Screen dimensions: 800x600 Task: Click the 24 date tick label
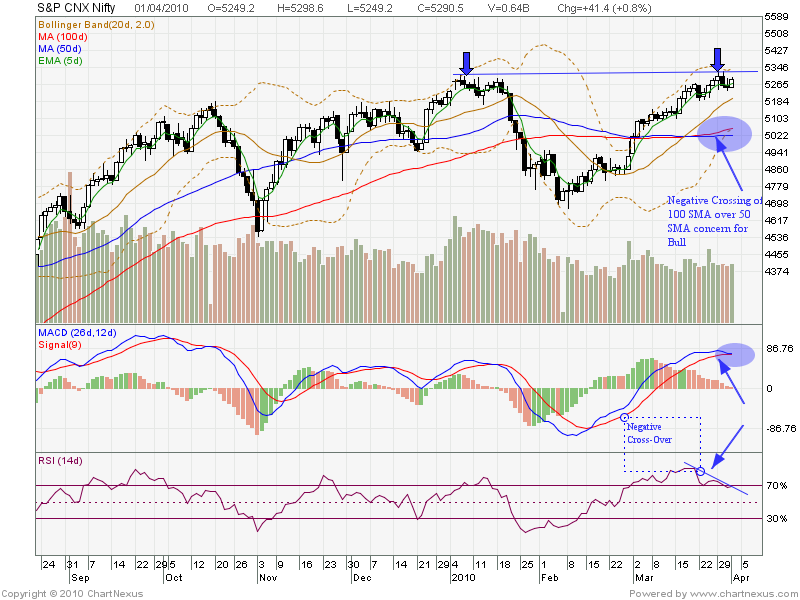(x=48, y=565)
